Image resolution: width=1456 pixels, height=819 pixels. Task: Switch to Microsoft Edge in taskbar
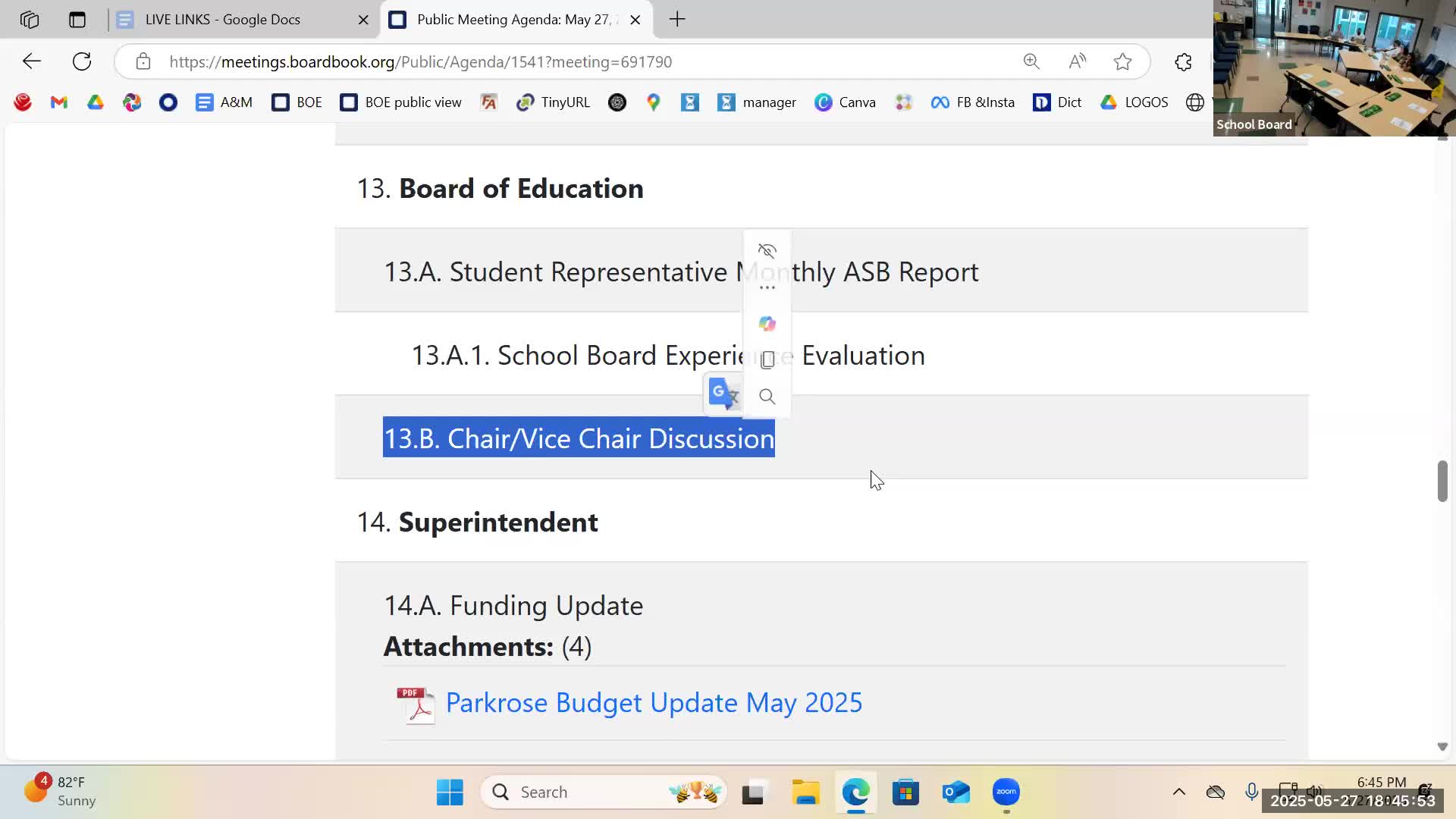[855, 792]
